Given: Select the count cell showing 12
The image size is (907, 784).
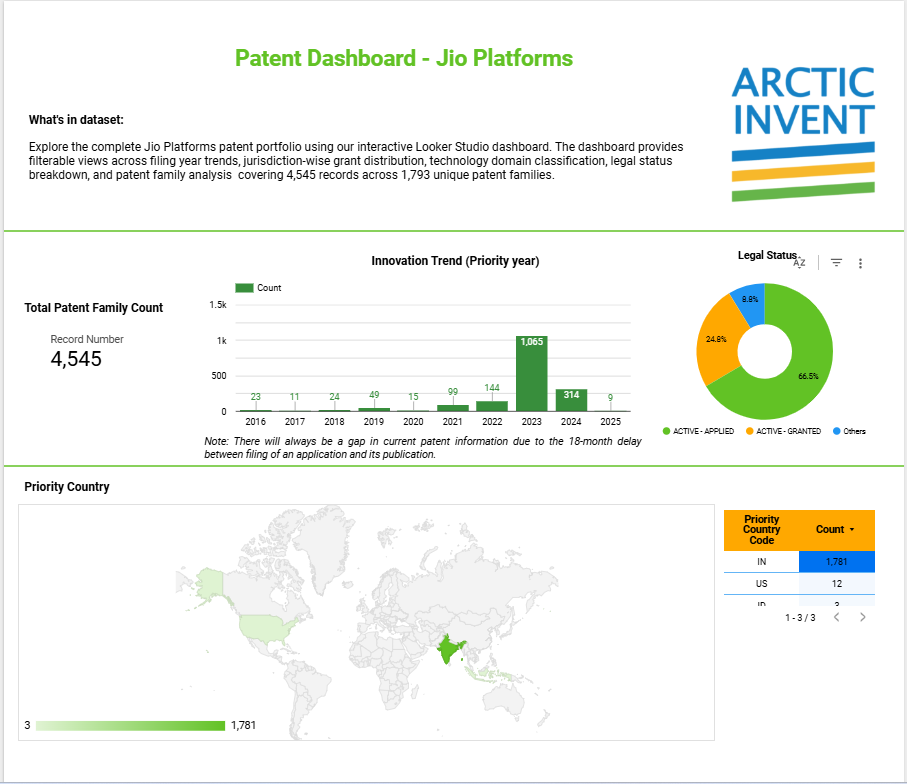Looking at the screenshot, I should pyautogui.click(x=837, y=584).
